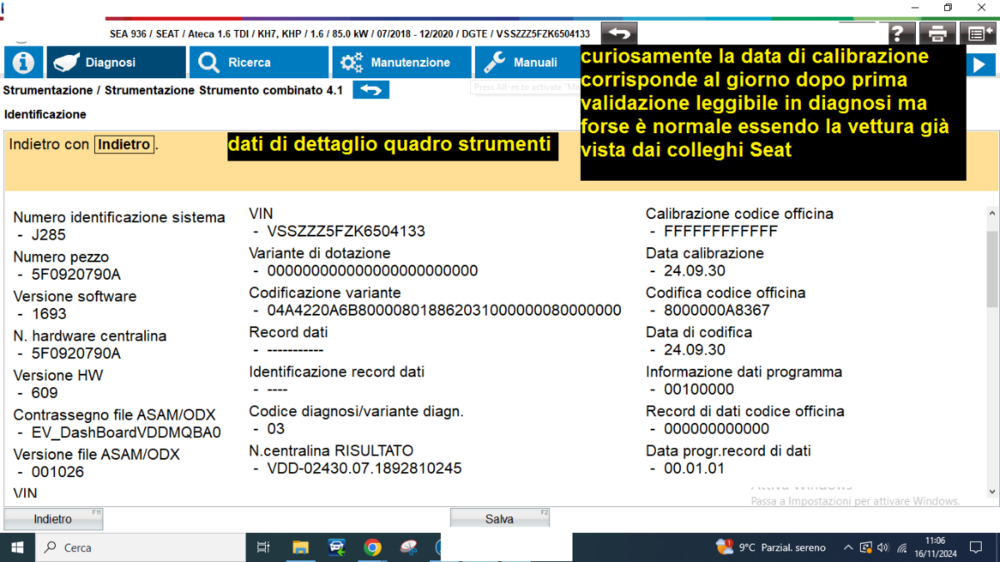
Task: Select the system ID value J285
Action: (48, 235)
